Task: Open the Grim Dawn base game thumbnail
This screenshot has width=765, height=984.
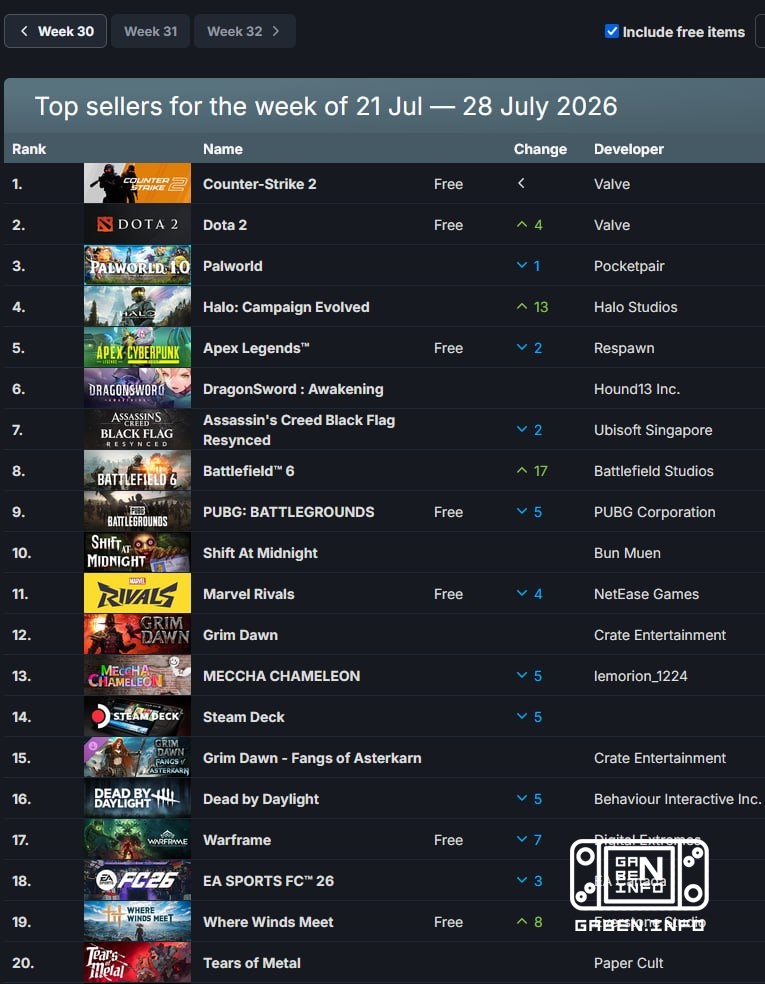Action: 137,634
